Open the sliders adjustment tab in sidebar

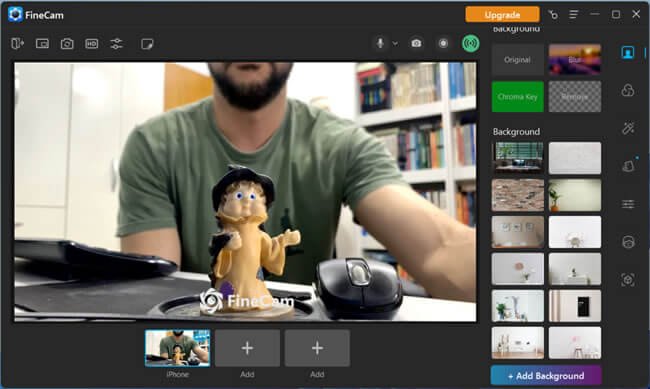[x=628, y=204]
